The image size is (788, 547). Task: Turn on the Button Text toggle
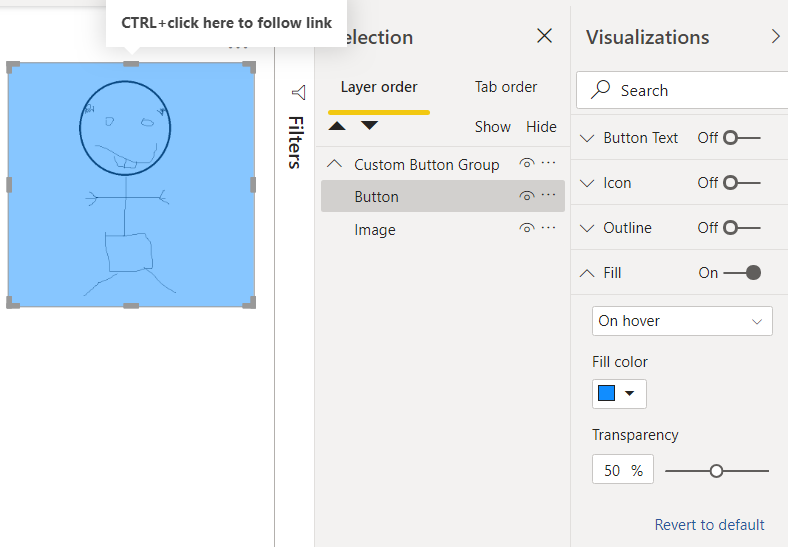point(741,138)
